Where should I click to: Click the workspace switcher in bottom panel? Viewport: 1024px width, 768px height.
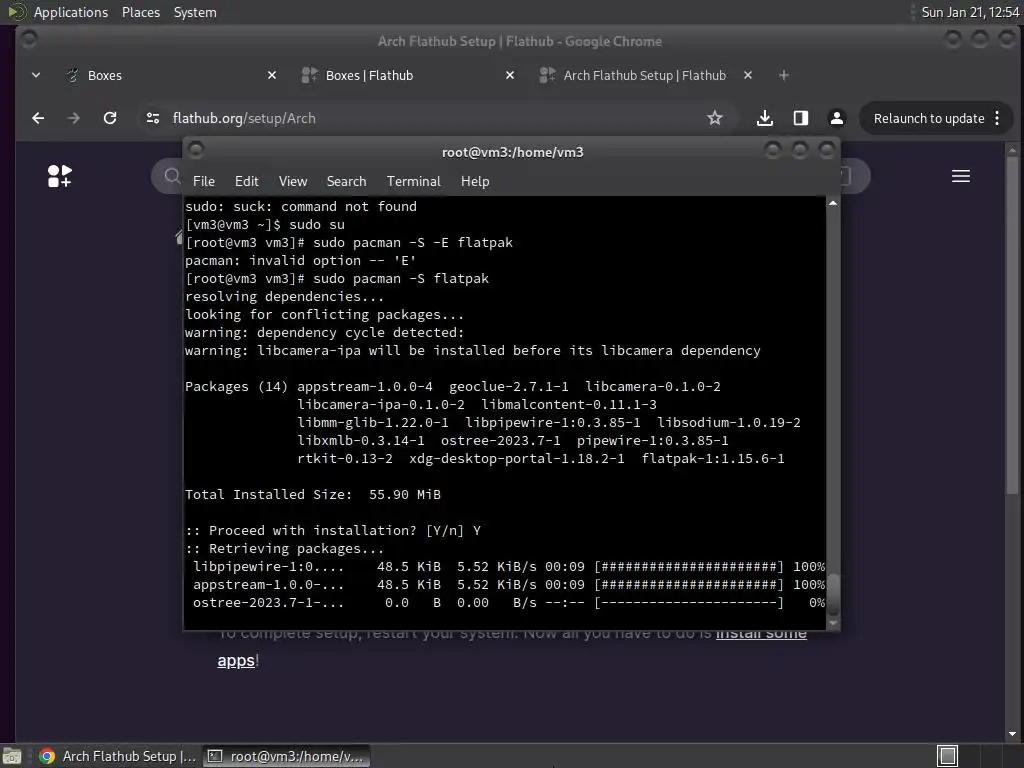(947, 756)
